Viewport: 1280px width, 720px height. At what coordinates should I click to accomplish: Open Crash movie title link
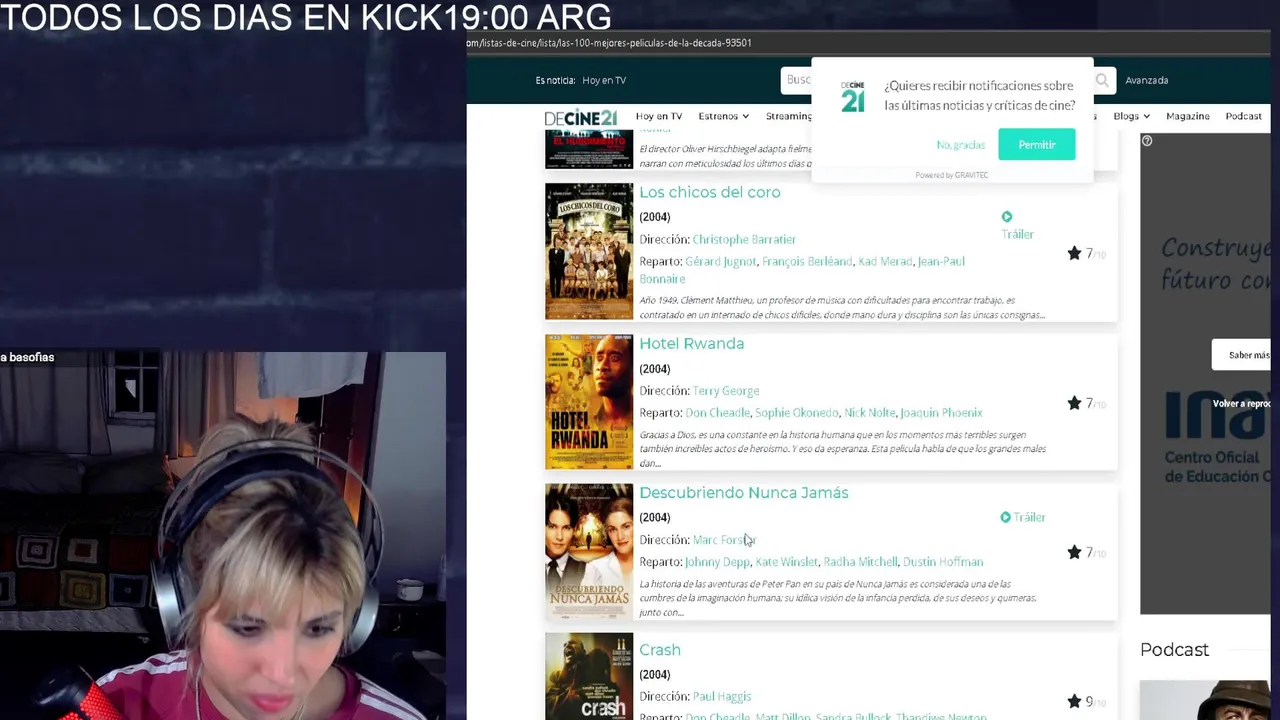tap(659, 649)
